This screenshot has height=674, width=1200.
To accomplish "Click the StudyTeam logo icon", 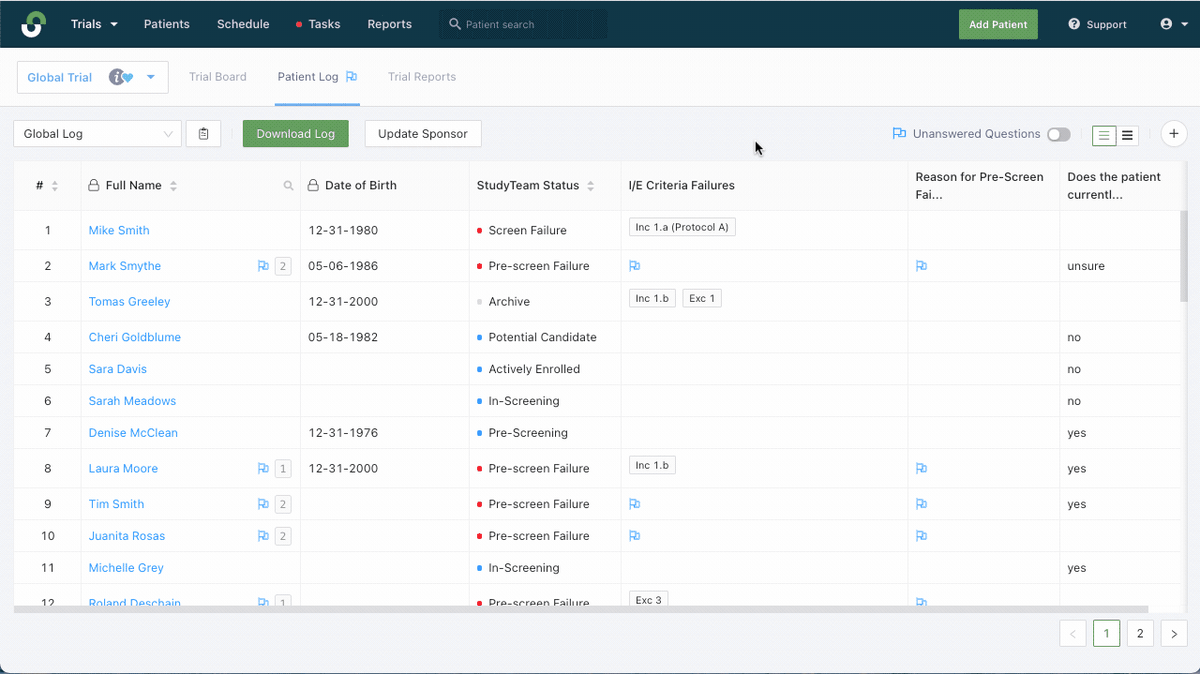I will pyautogui.click(x=33, y=24).
